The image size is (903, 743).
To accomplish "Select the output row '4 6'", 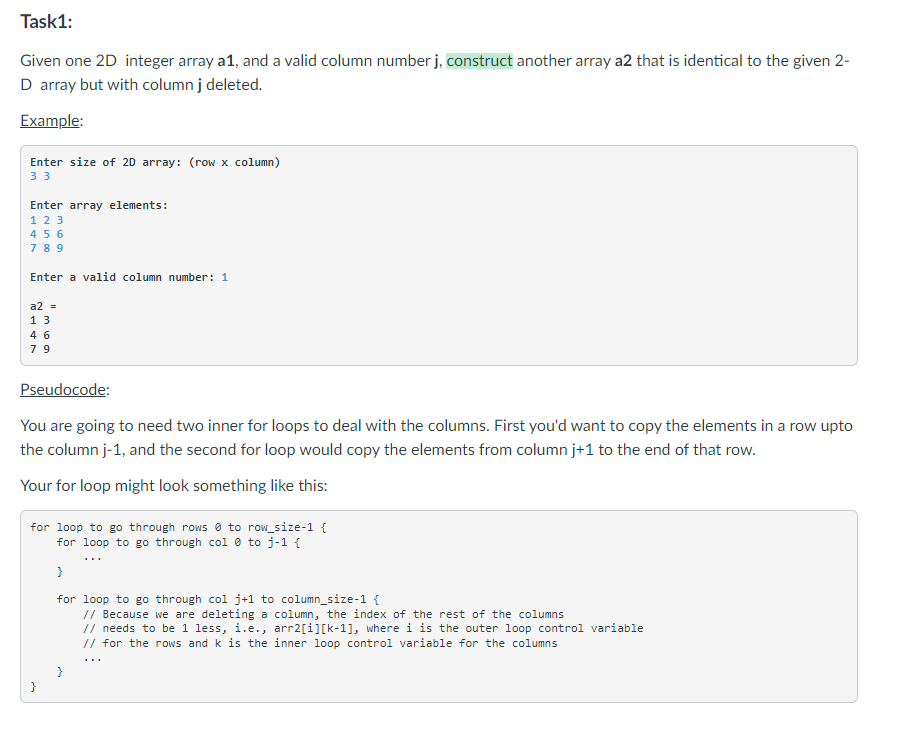I will tap(40, 334).
